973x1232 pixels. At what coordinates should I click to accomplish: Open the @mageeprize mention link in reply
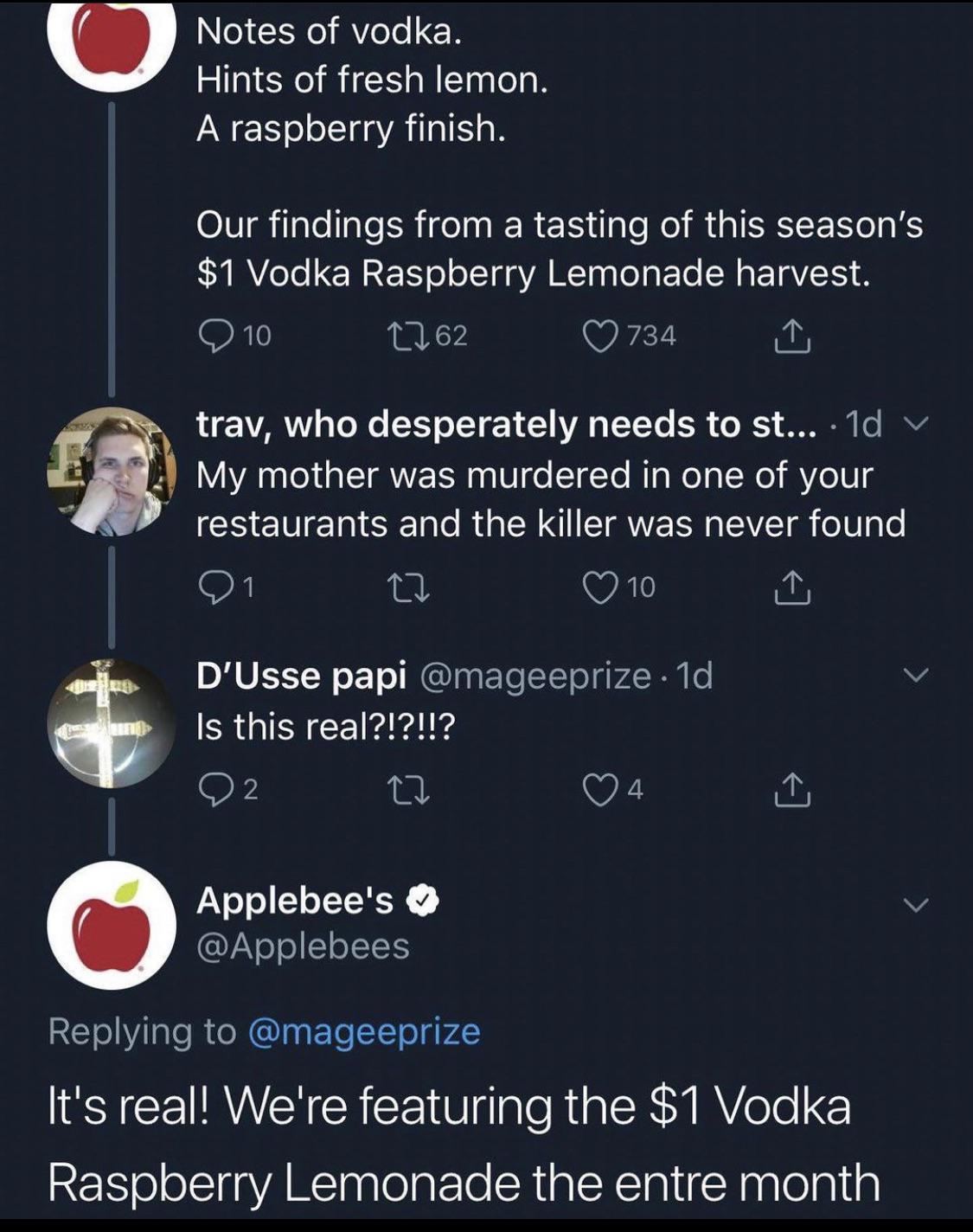pos(364,1031)
